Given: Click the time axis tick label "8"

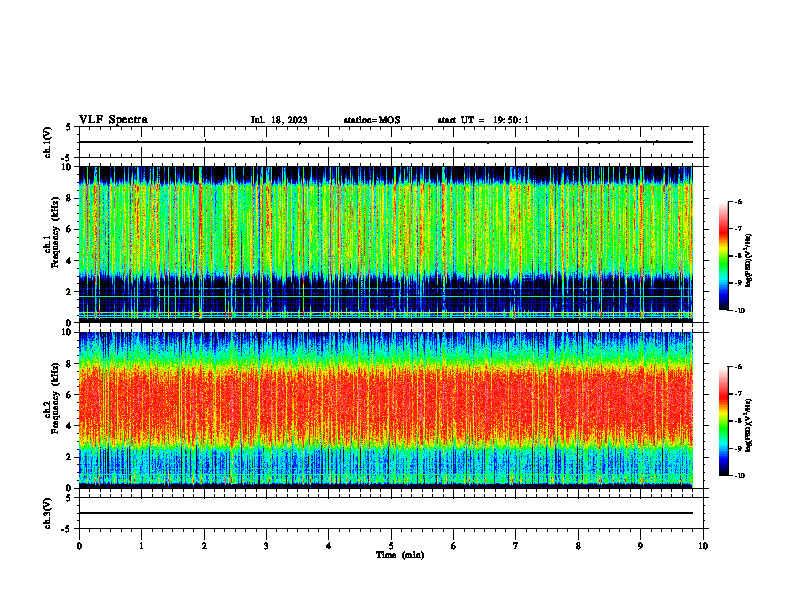Looking at the screenshot, I should click(x=578, y=546).
